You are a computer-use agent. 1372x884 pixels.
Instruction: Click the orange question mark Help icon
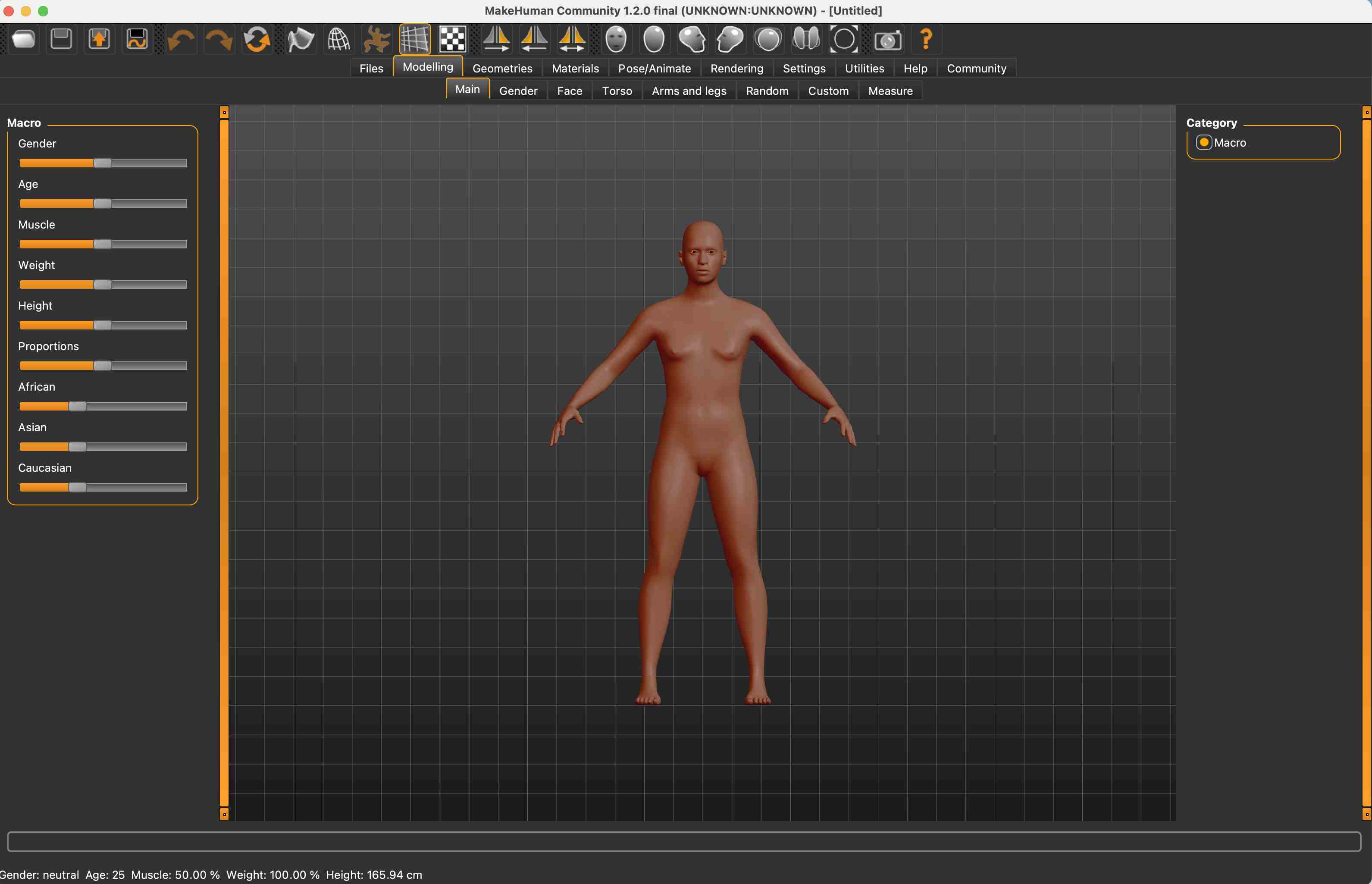point(926,40)
